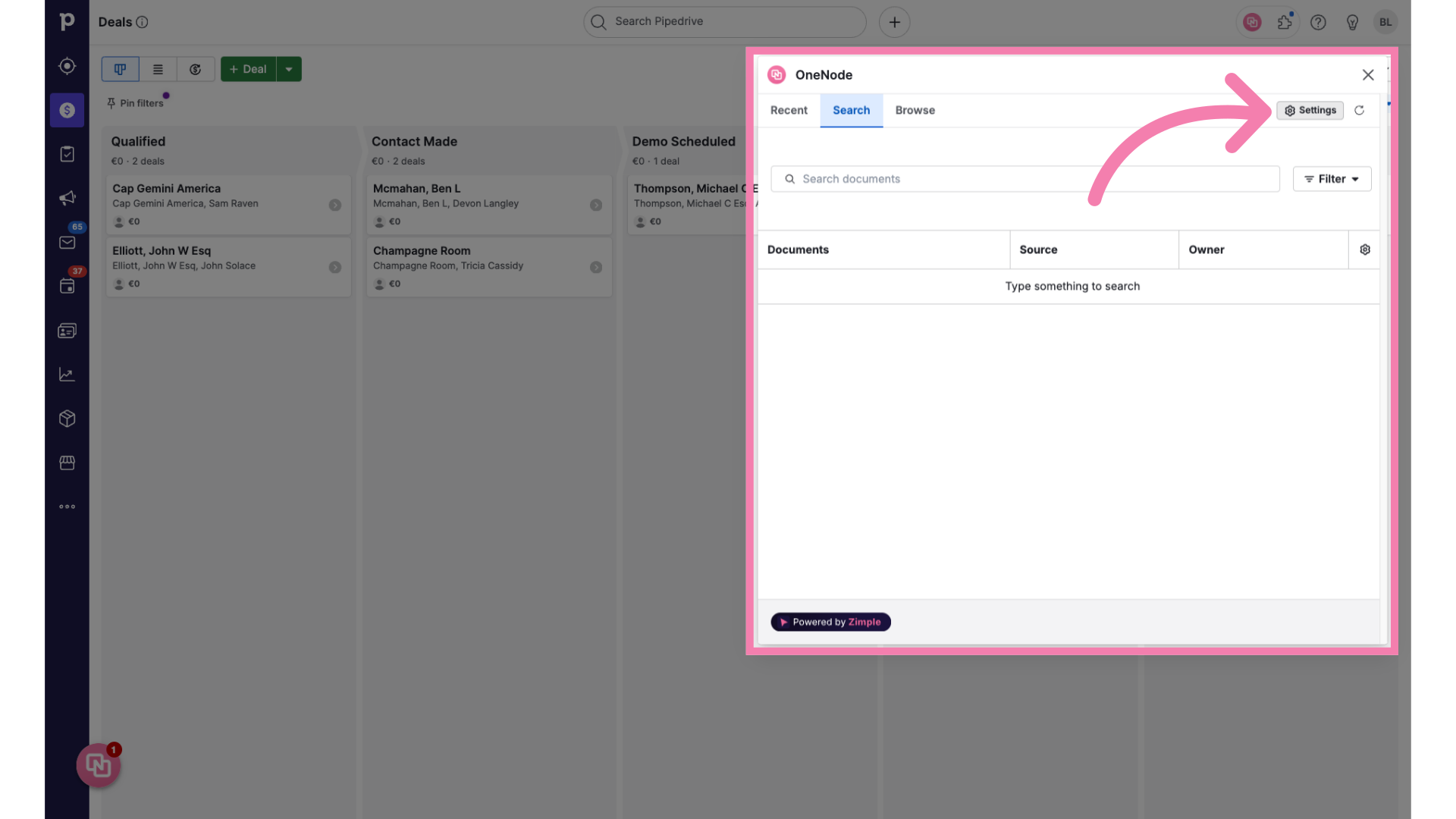Open table column settings gear icon
The width and height of the screenshot is (1456, 819).
coord(1364,249)
